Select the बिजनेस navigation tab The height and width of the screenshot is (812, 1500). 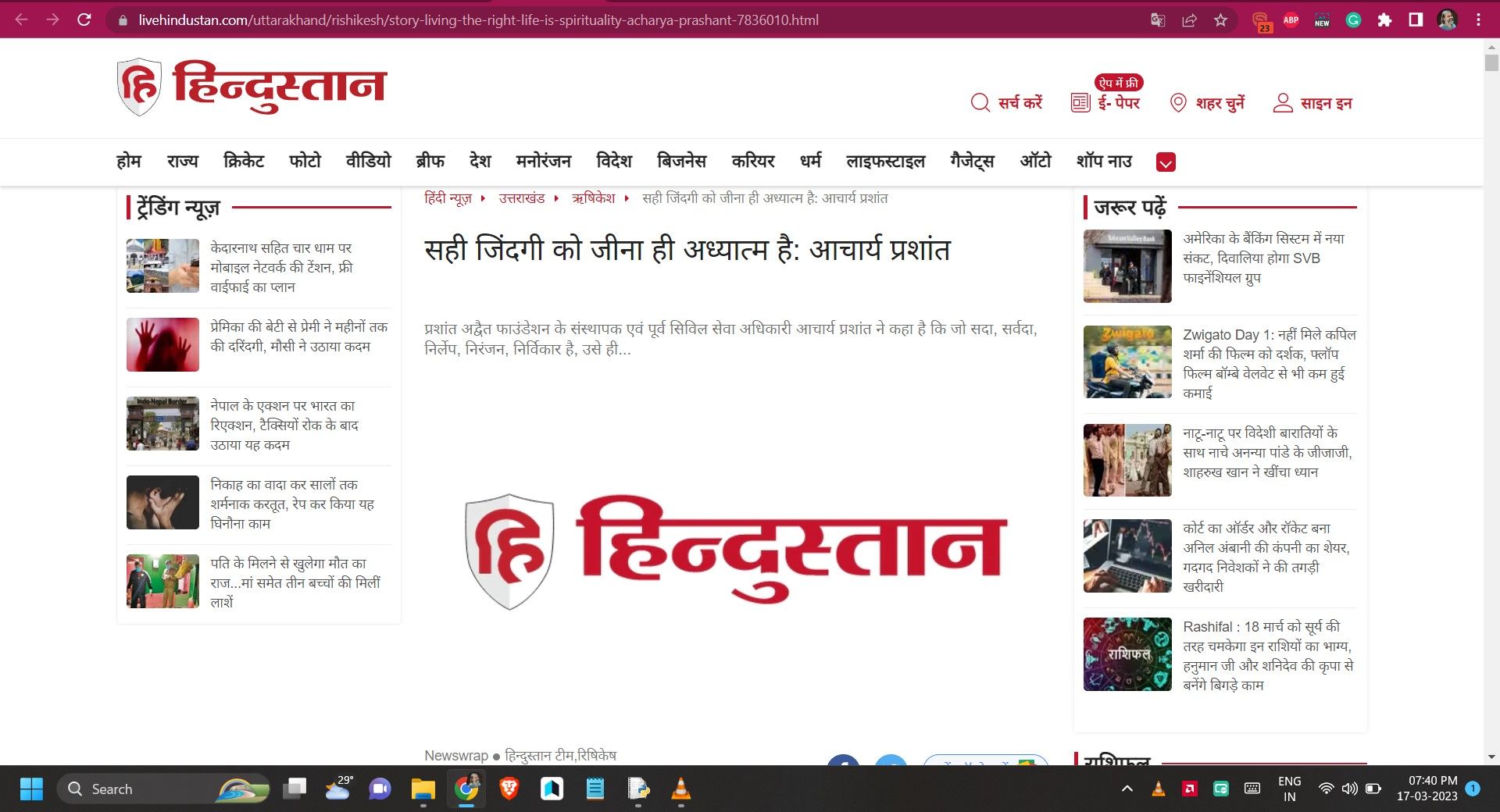pos(681,162)
